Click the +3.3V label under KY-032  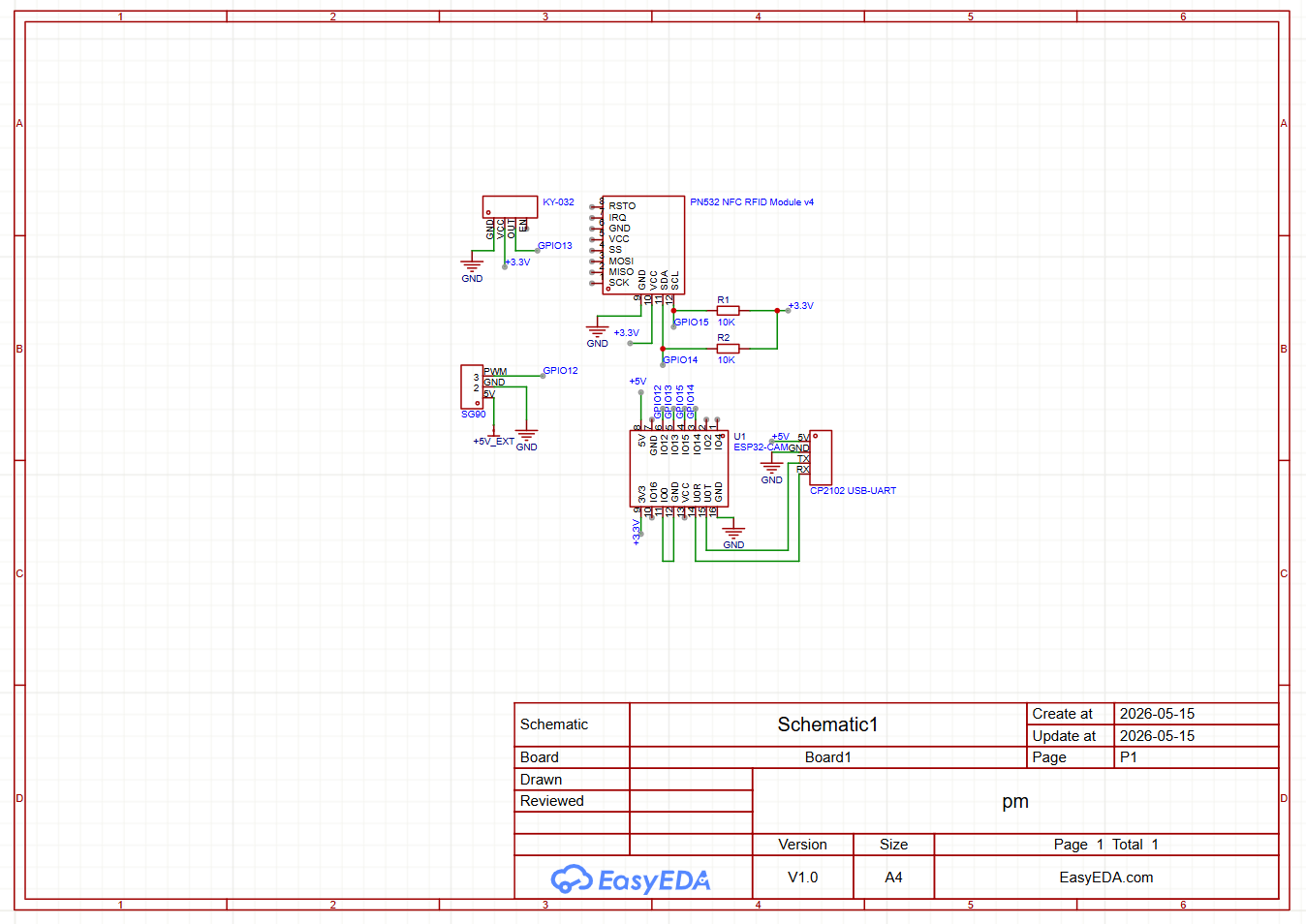click(517, 262)
